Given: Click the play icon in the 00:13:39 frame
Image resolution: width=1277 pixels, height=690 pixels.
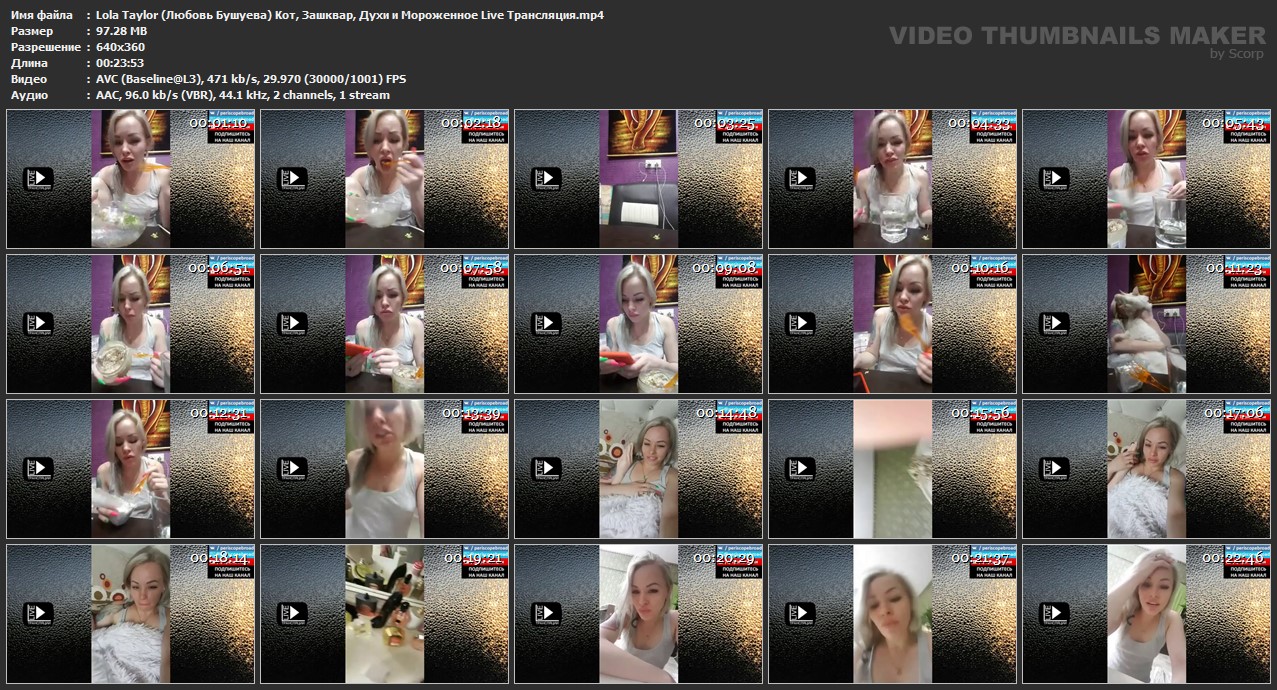Looking at the screenshot, I should point(293,468).
